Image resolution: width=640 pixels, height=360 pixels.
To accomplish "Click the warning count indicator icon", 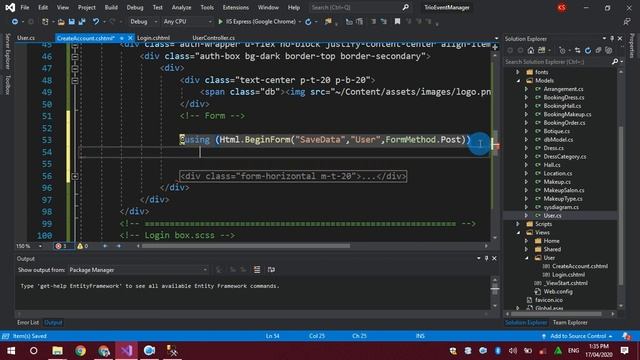I will coord(80,246).
